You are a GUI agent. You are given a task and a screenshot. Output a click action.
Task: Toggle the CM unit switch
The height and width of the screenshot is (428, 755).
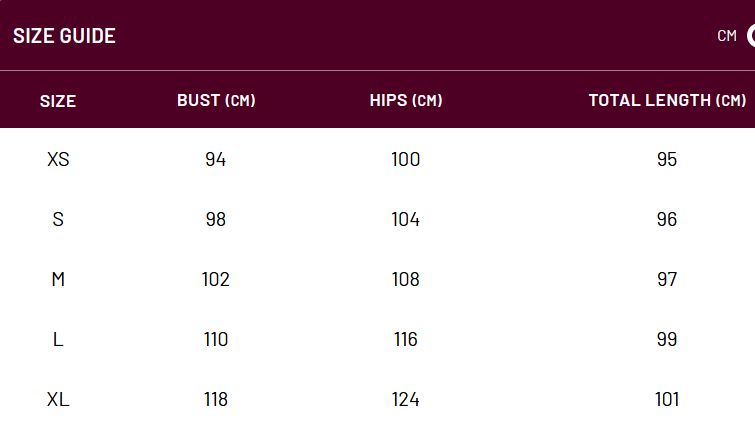[751, 36]
